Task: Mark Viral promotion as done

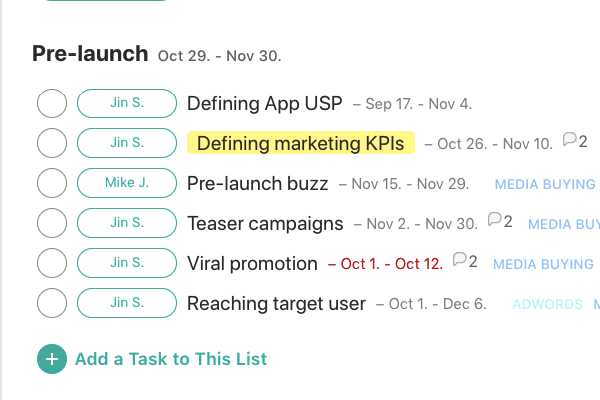Action: click(52, 263)
